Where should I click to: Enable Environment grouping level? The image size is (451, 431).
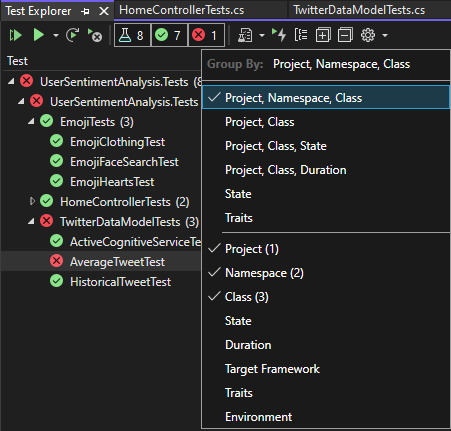coord(326,417)
